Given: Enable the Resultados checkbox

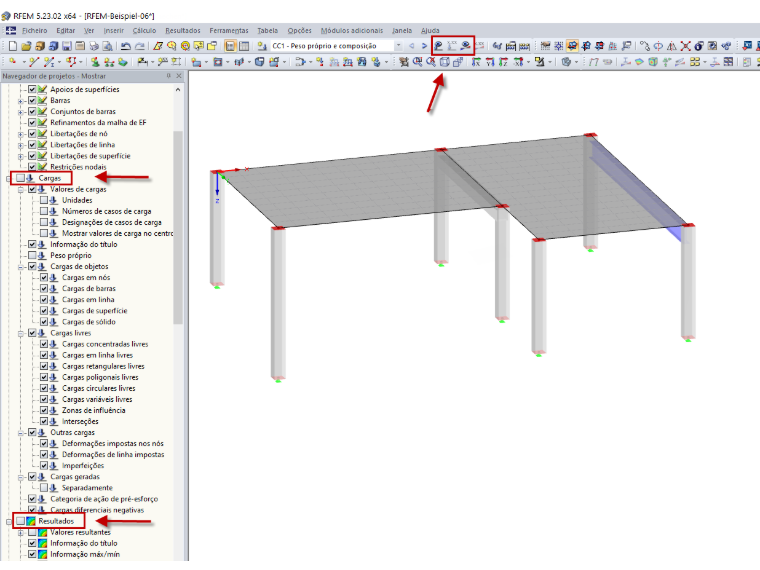Looking at the screenshot, I should click(20, 521).
